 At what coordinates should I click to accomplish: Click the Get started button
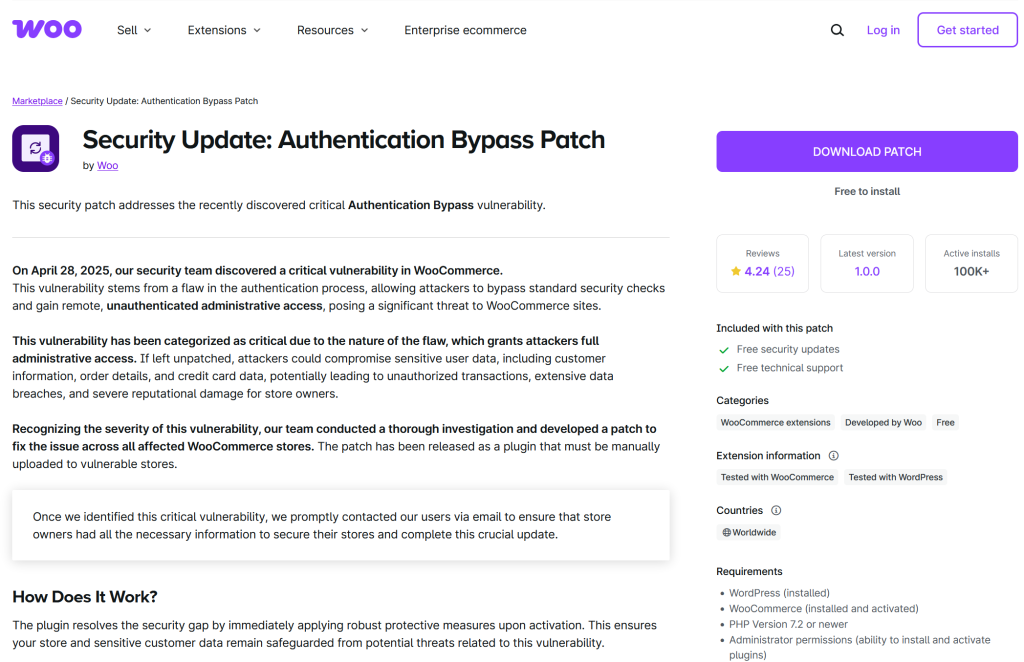pos(967,30)
